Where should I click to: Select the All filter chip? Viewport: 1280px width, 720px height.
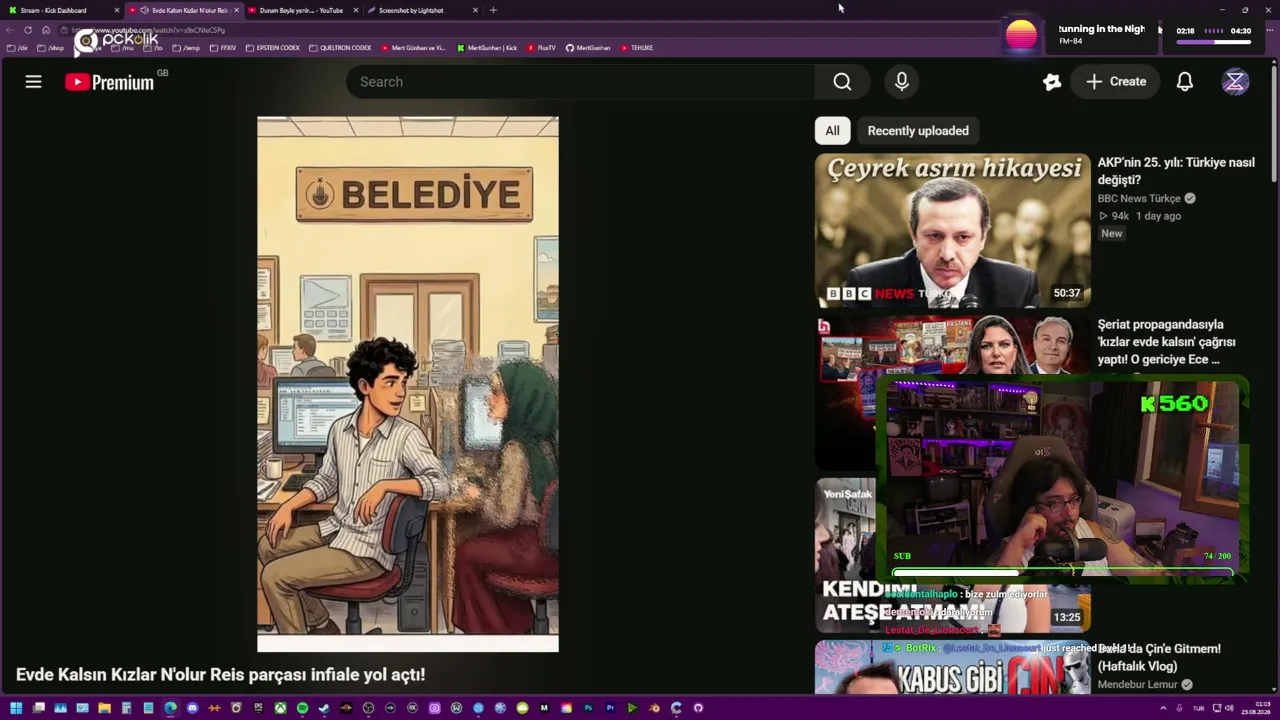pyautogui.click(x=832, y=131)
